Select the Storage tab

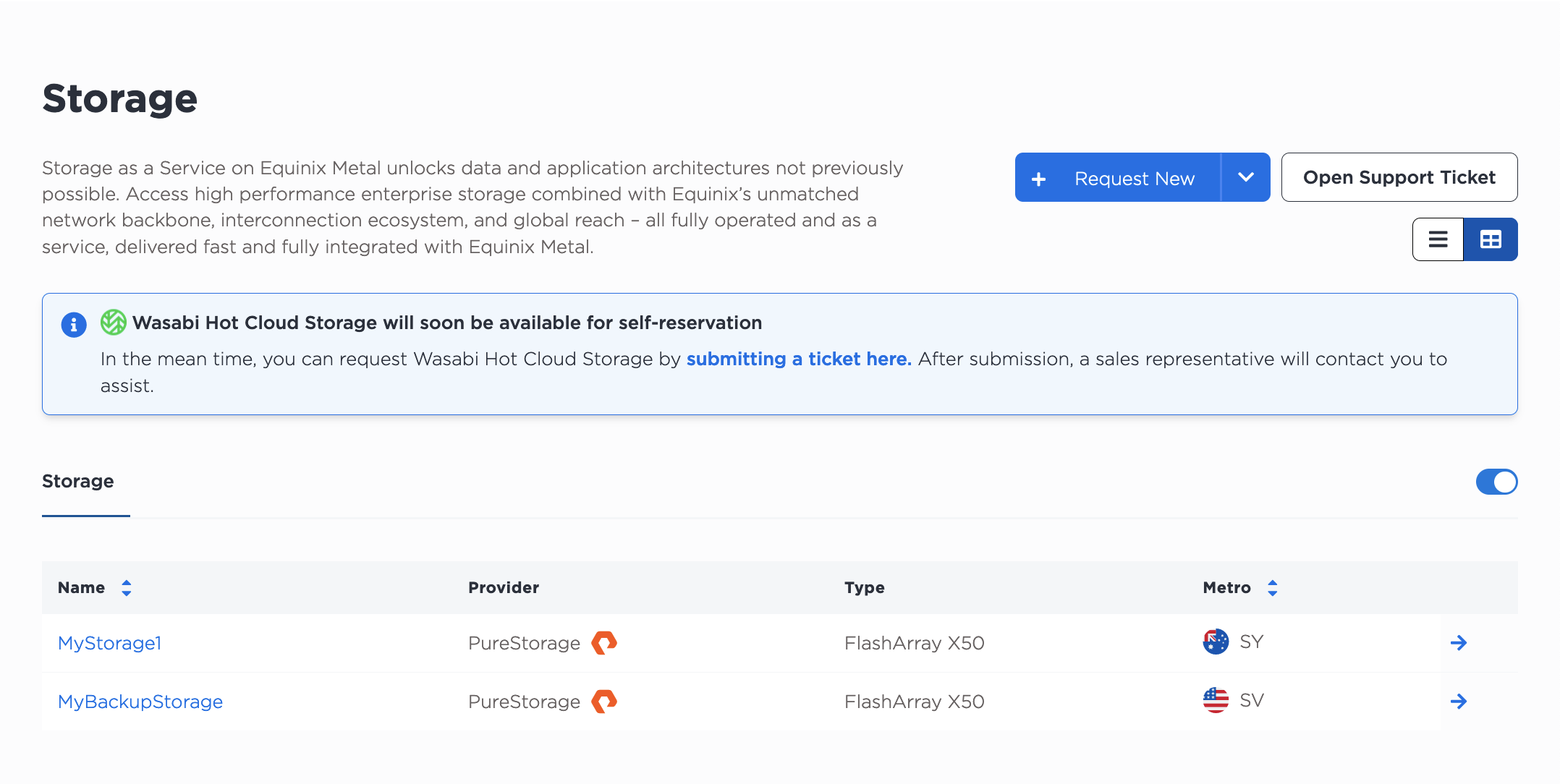point(78,481)
